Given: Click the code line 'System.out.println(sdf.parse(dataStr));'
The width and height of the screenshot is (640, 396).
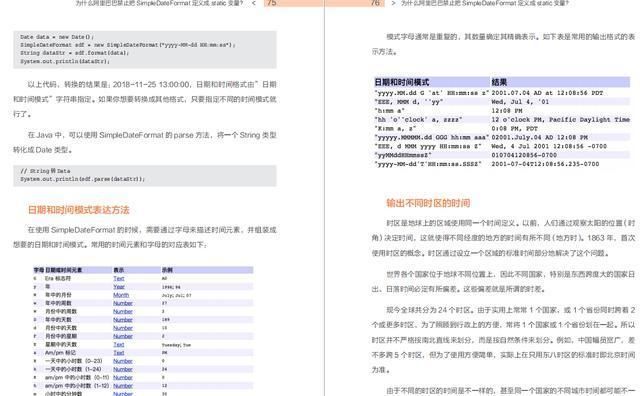Looking at the screenshot, I should pyautogui.click(x=82, y=179).
